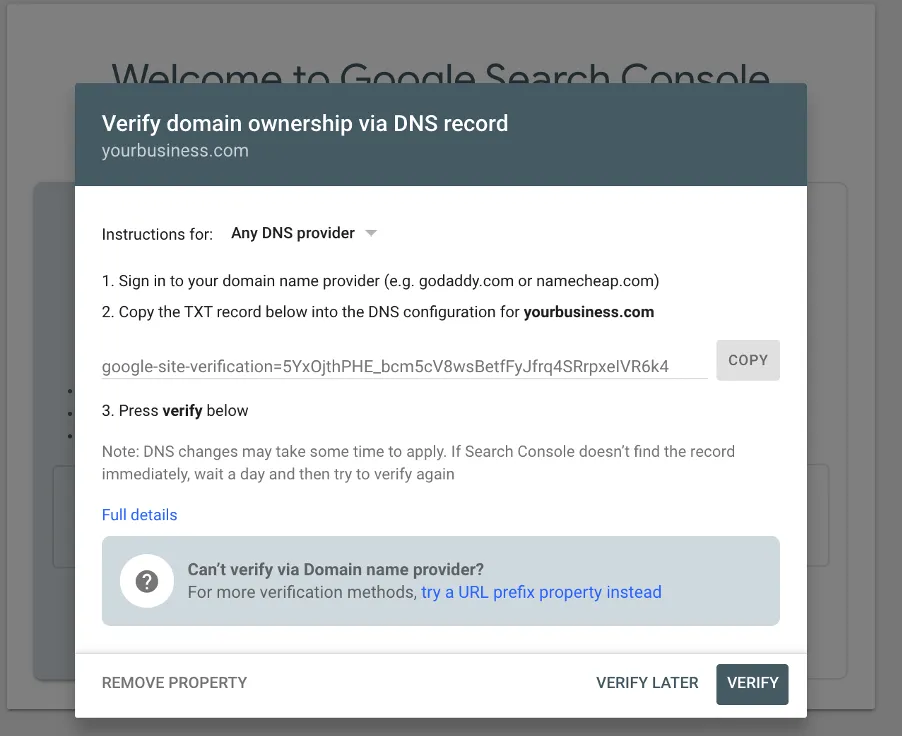Click the "Instructions for:" label
This screenshot has height=736, width=902.
157,234
